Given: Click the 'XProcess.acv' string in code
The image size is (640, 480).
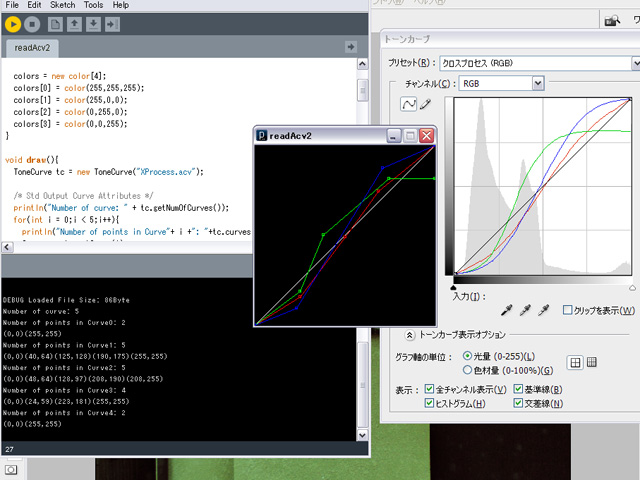Looking at the screenshot, I should tap(167, 172).
